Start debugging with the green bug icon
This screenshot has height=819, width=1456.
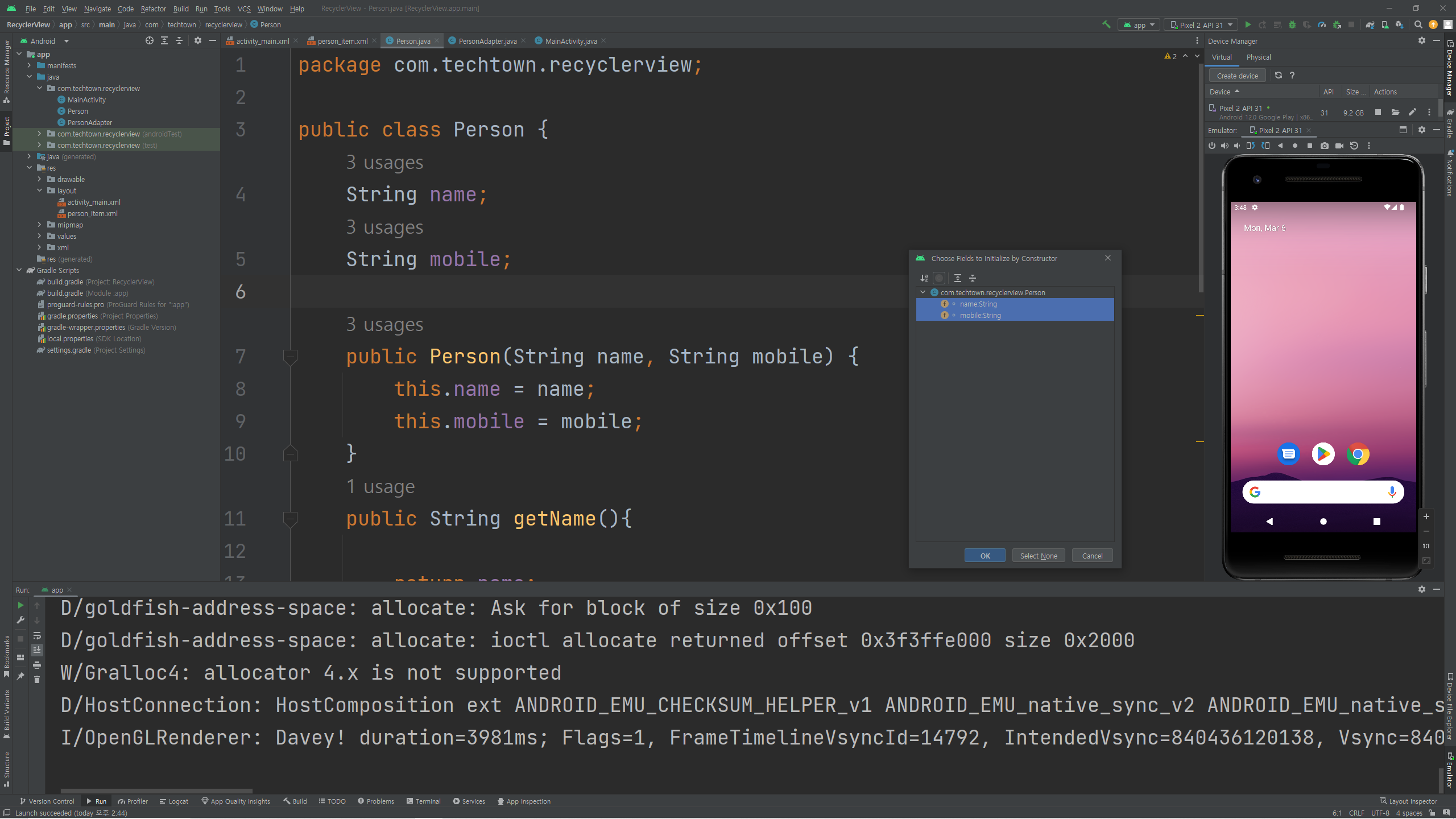click(x=1292, y=24)
